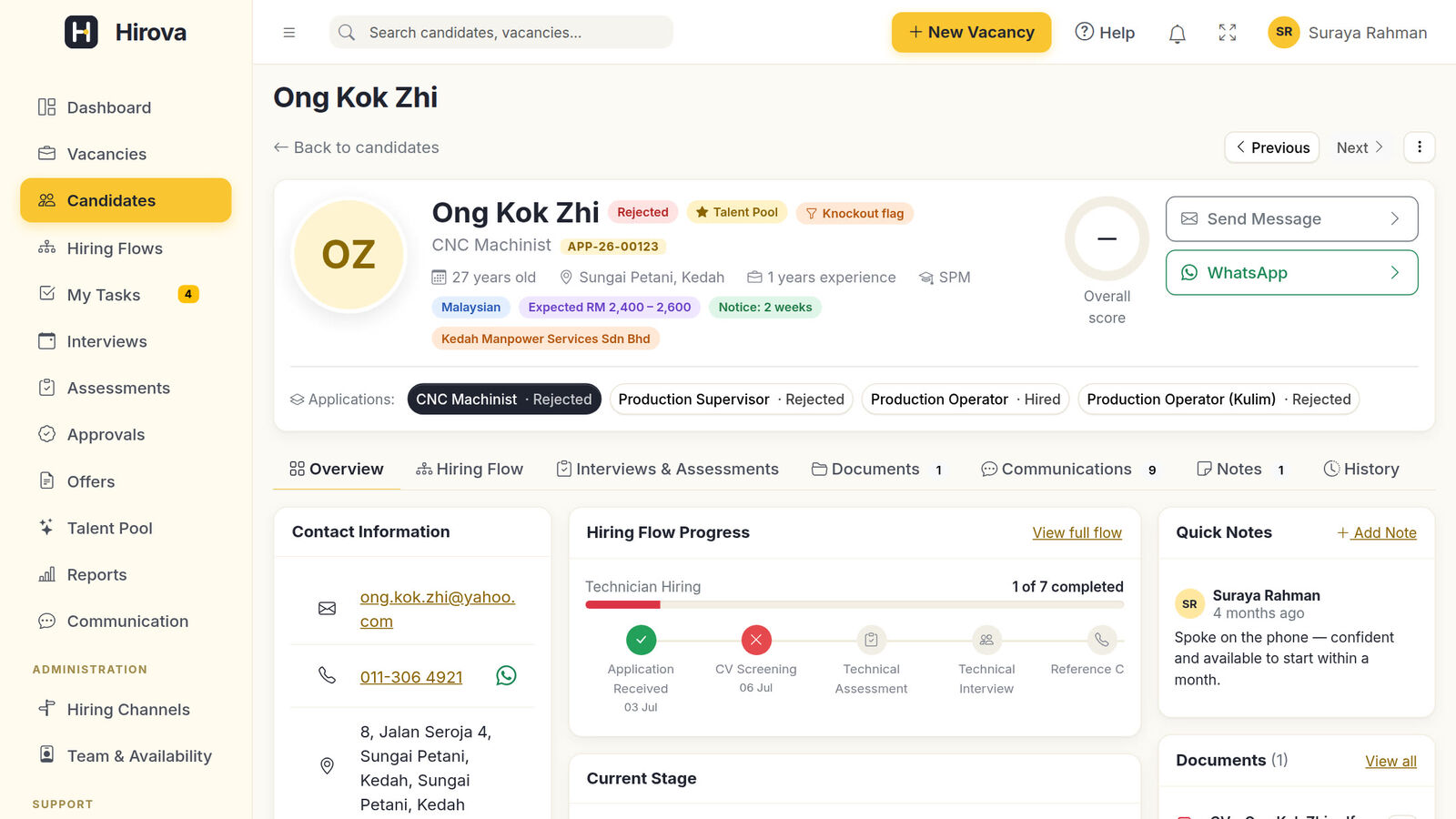Go to Hiring Flows page
The image size is (1456, 819).
pyautogui.click(x=126, y=248)
